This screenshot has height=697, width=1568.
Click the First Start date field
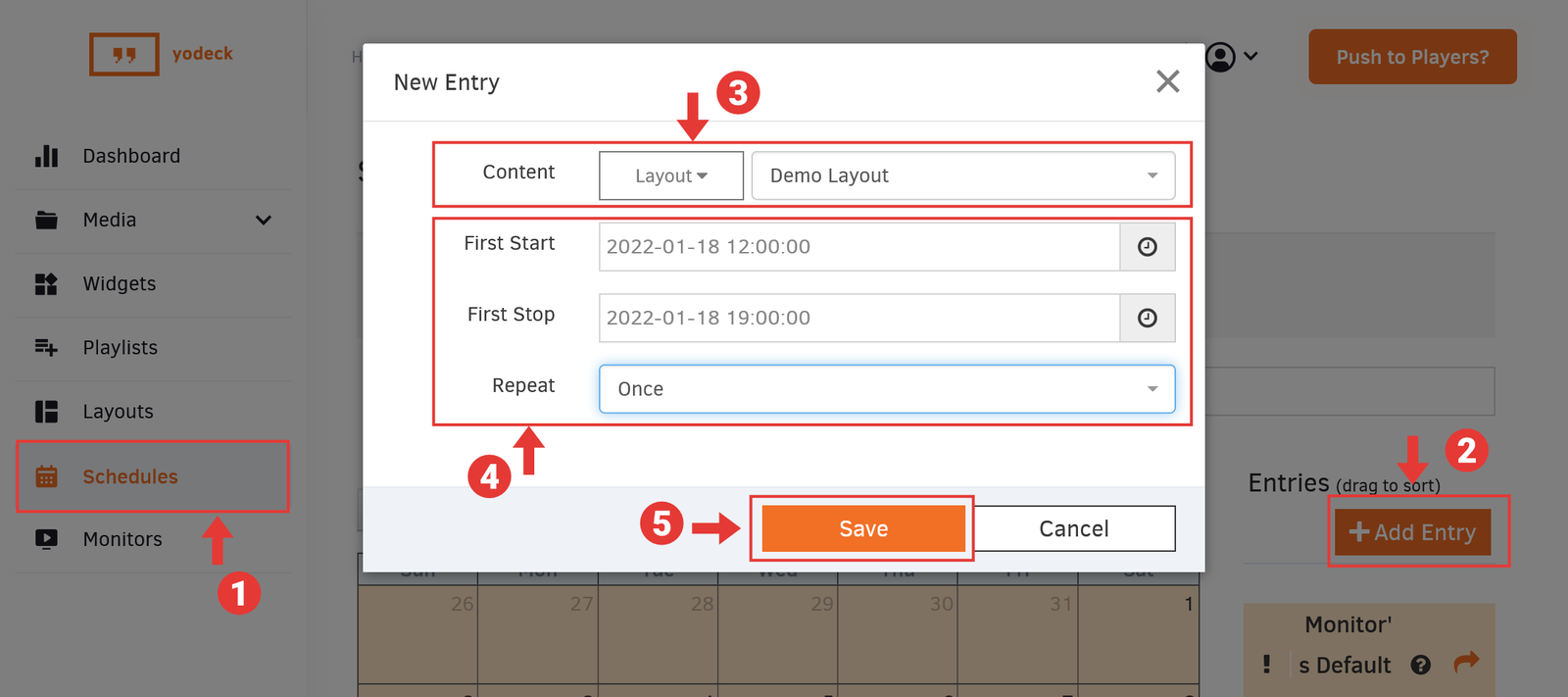pyautogui.click(x=858, y=247)
